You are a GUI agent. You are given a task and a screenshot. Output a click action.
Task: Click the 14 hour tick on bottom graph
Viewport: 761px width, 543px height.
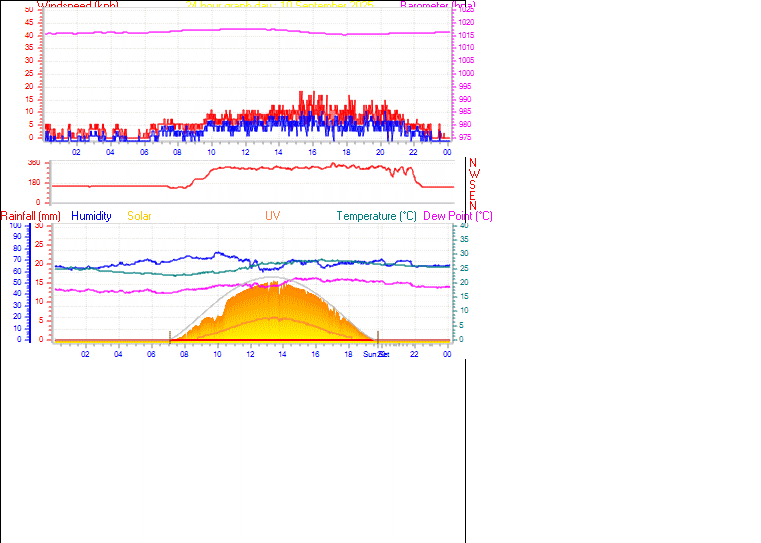click(x=283, y=354)
